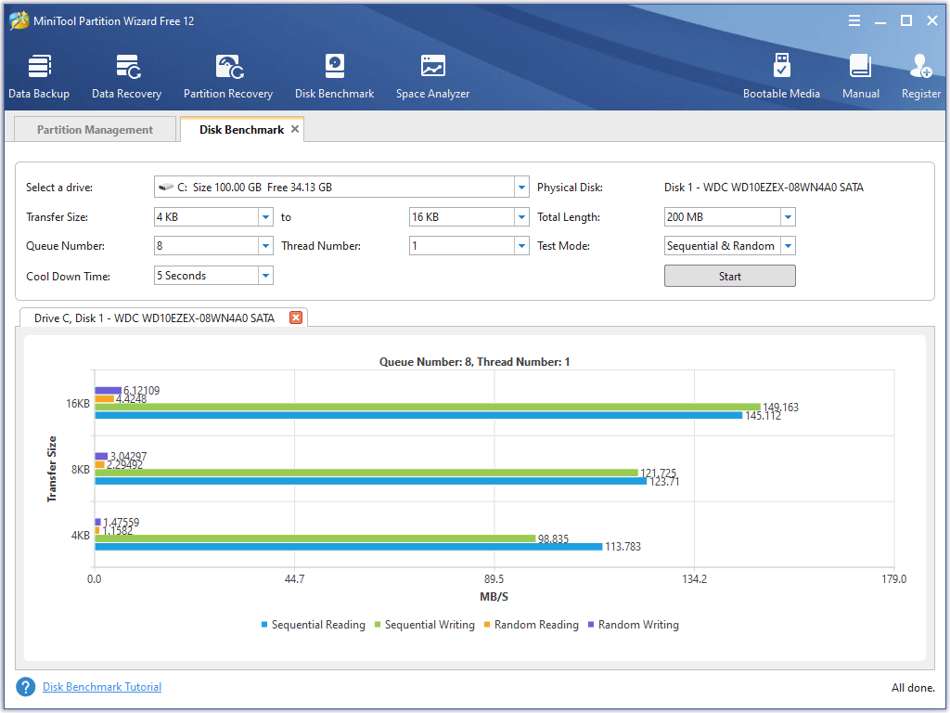Click the blue question mark help icon
Screen dimensions: 950x713
[x=25, y=687]
